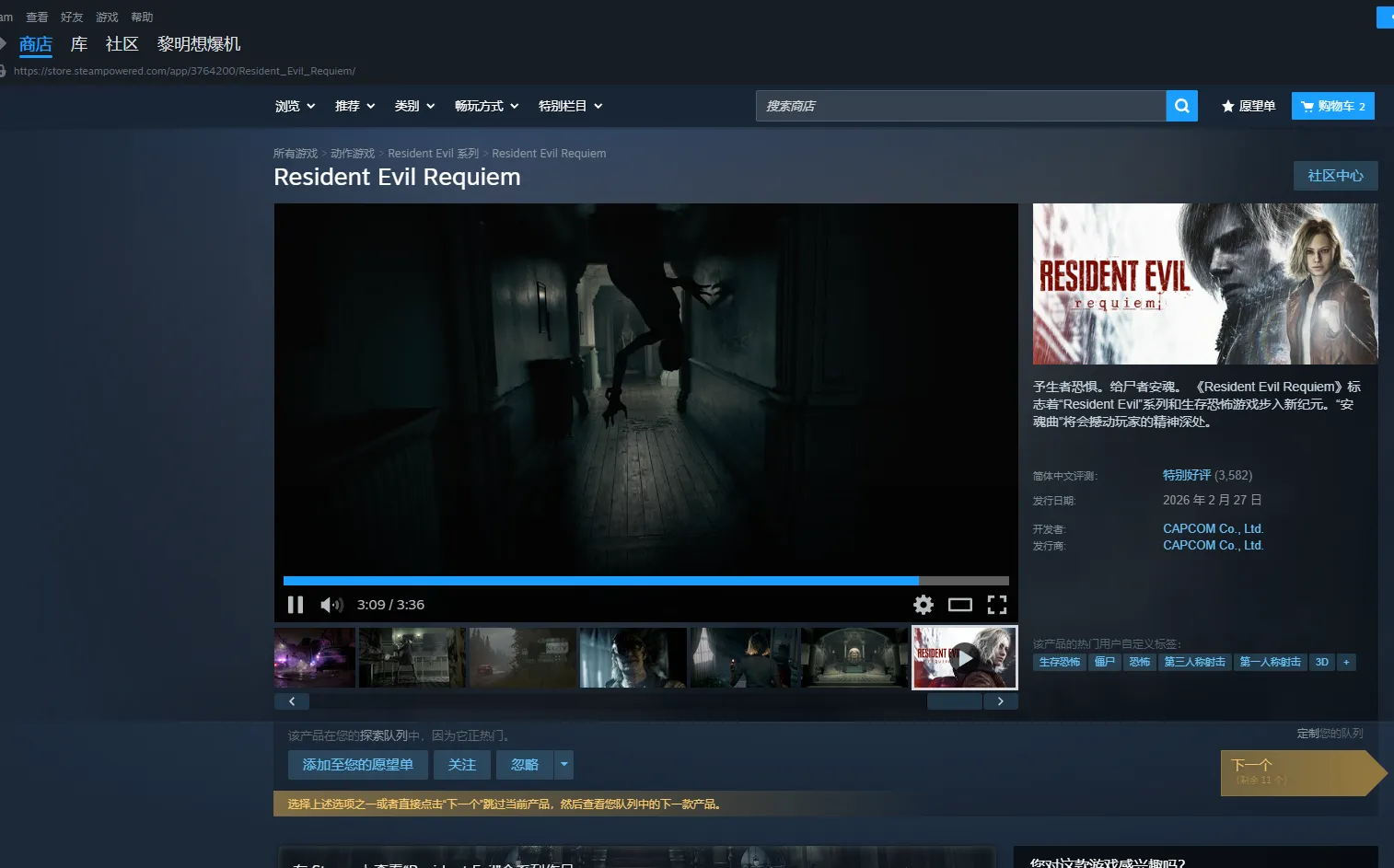The image size is (1394, 868).
Task: Click the search magnifier button
Action: pos(1181,106)
